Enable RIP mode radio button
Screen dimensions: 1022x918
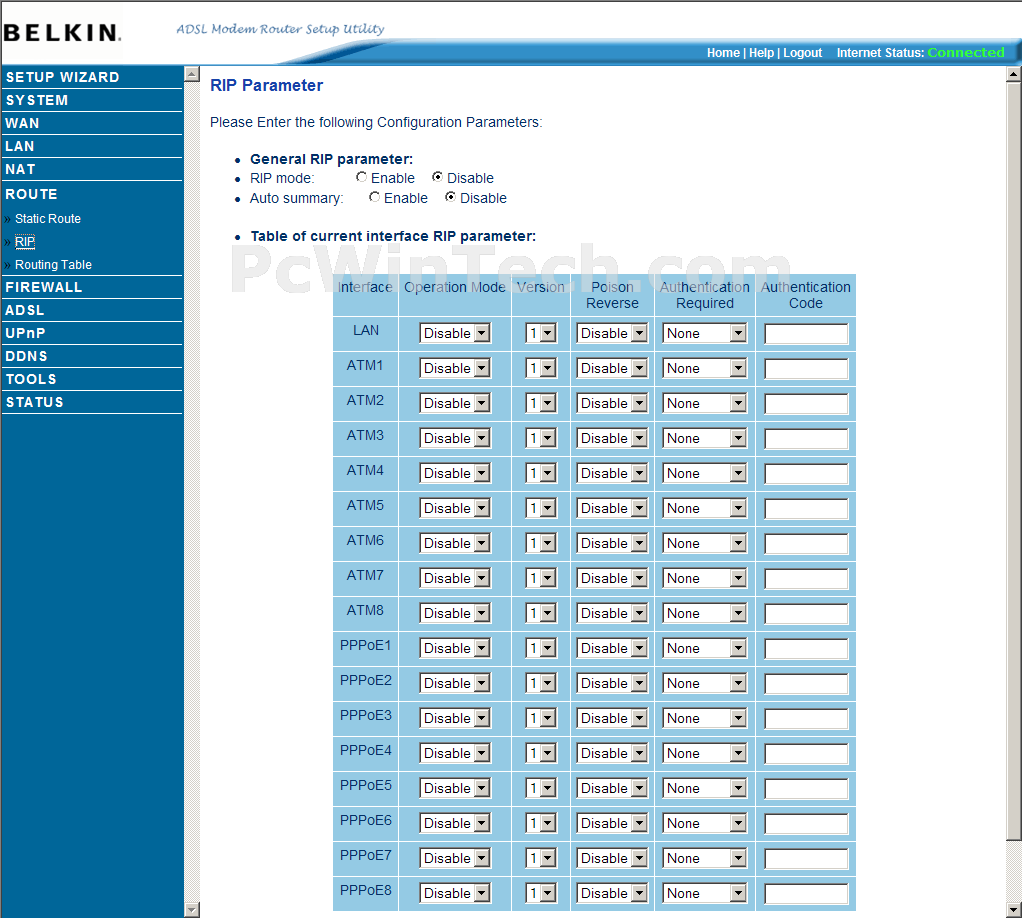pos(361,177)
